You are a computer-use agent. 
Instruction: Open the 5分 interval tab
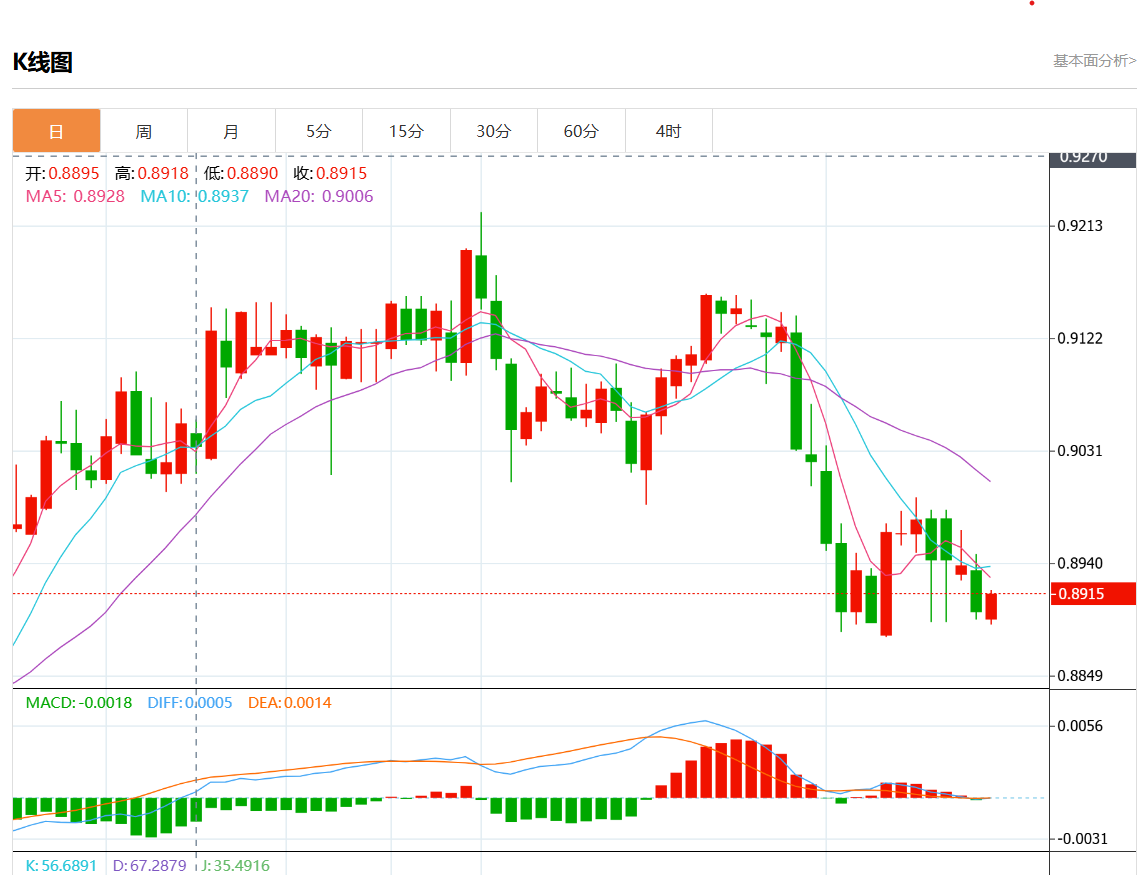click(x=319, y=131)
